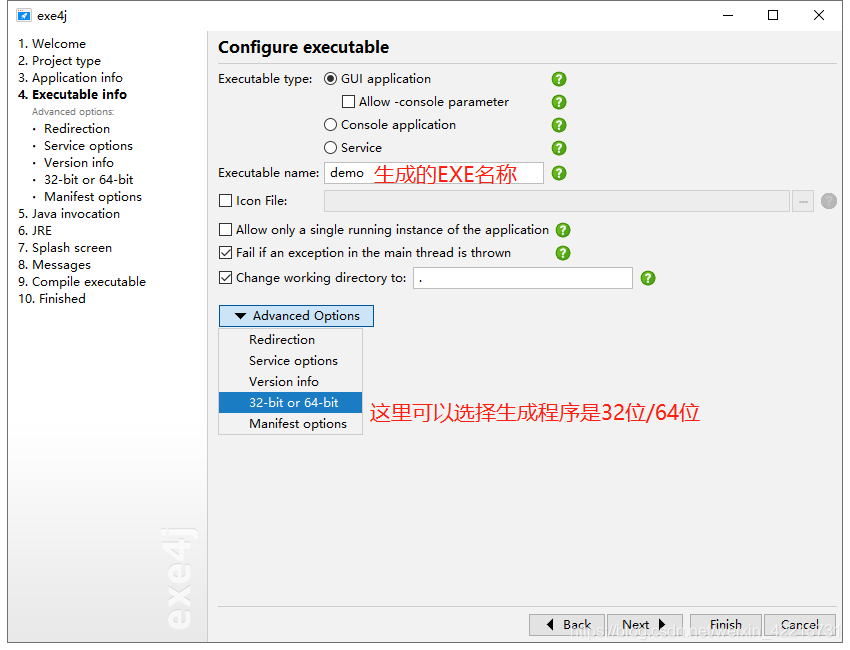This screenshot has height=650, width=850.
Task: Maximize the exe4j window
Action: (x=773, y=15)
